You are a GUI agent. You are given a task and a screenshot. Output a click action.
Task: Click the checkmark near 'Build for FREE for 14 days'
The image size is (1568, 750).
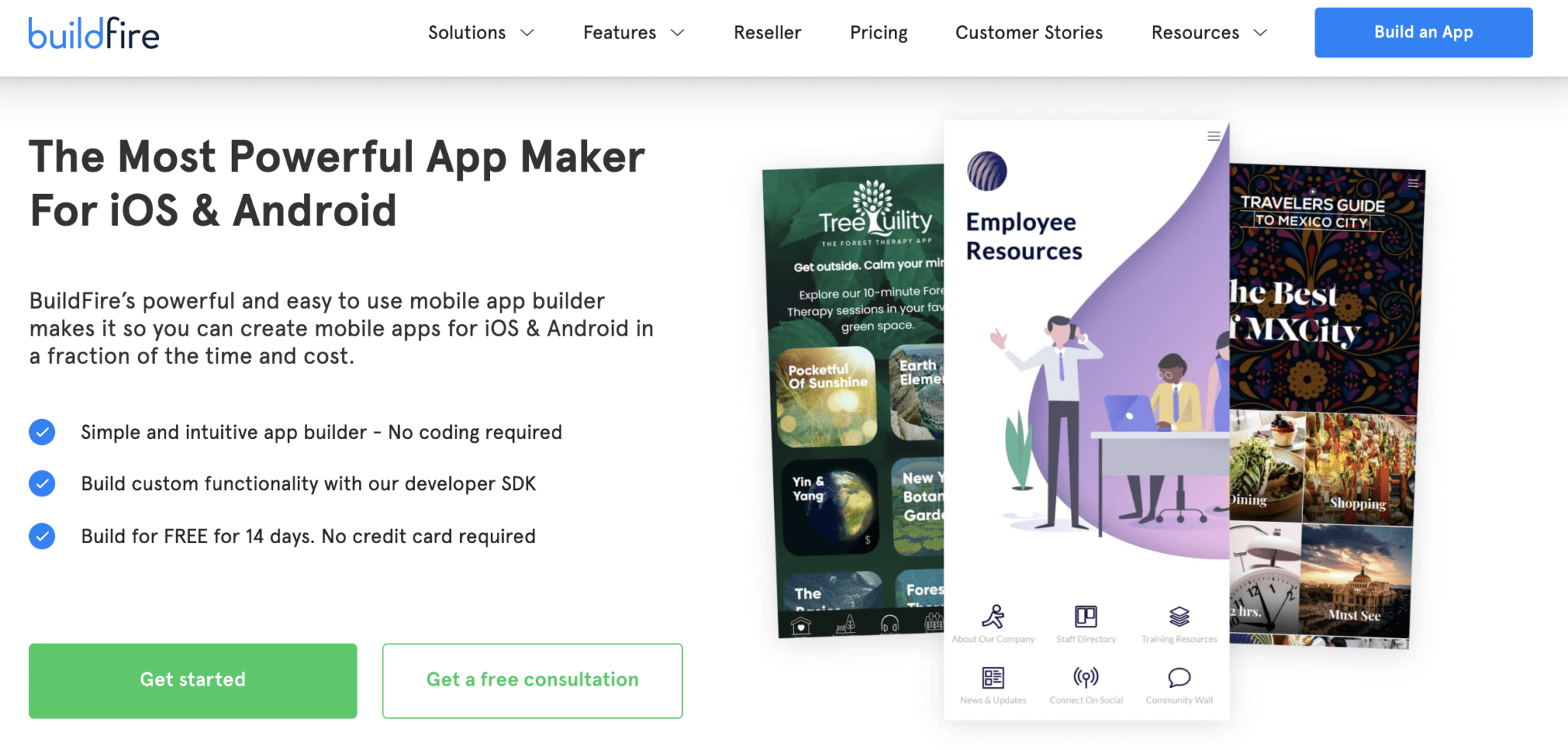[x=42, y=536]
